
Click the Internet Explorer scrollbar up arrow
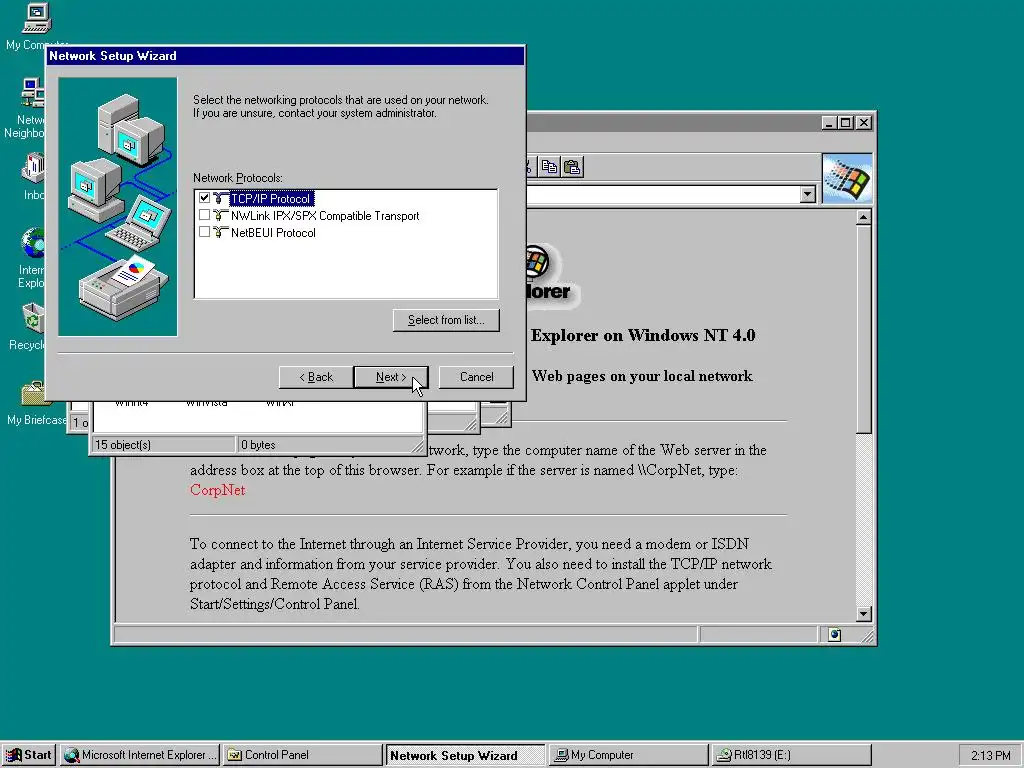click(863, 217)
